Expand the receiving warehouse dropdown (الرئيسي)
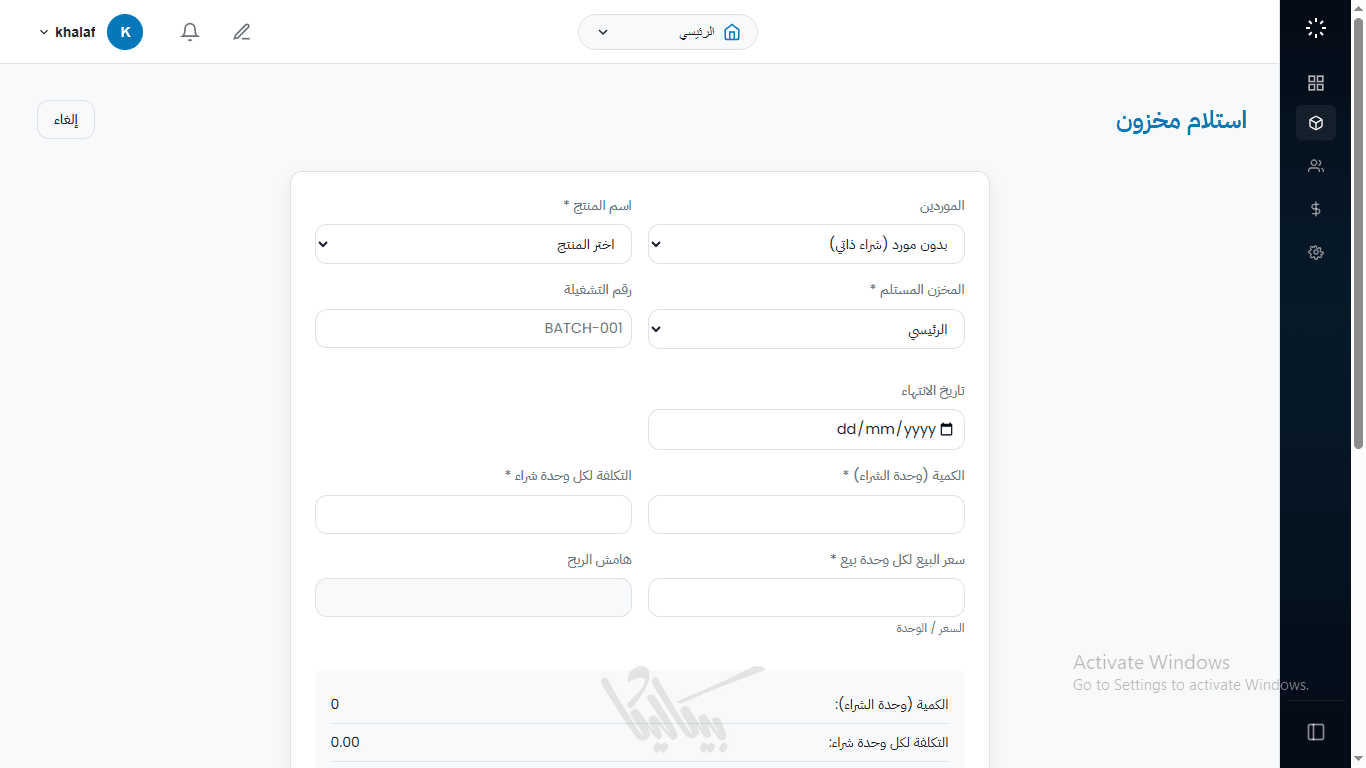Screen dimensions: 1366x768 point(806,329)
